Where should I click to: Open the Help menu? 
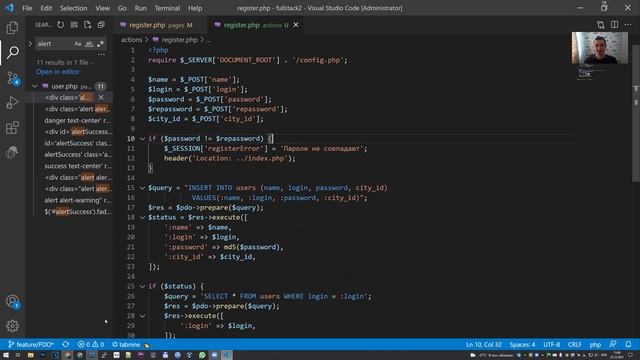[195, 8]
